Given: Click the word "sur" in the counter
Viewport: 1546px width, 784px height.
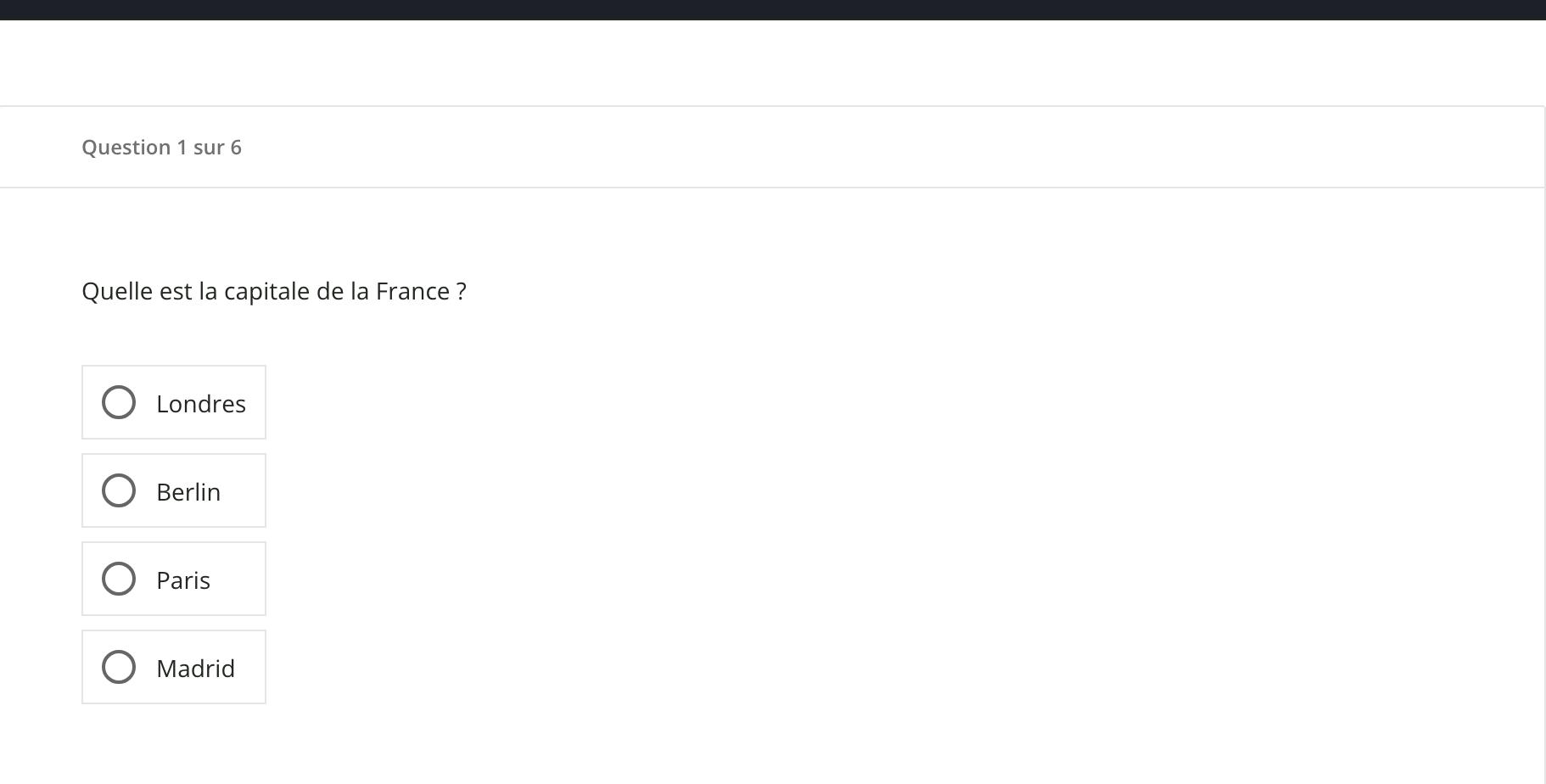Looking at the screenshot, I should [209, 148].
